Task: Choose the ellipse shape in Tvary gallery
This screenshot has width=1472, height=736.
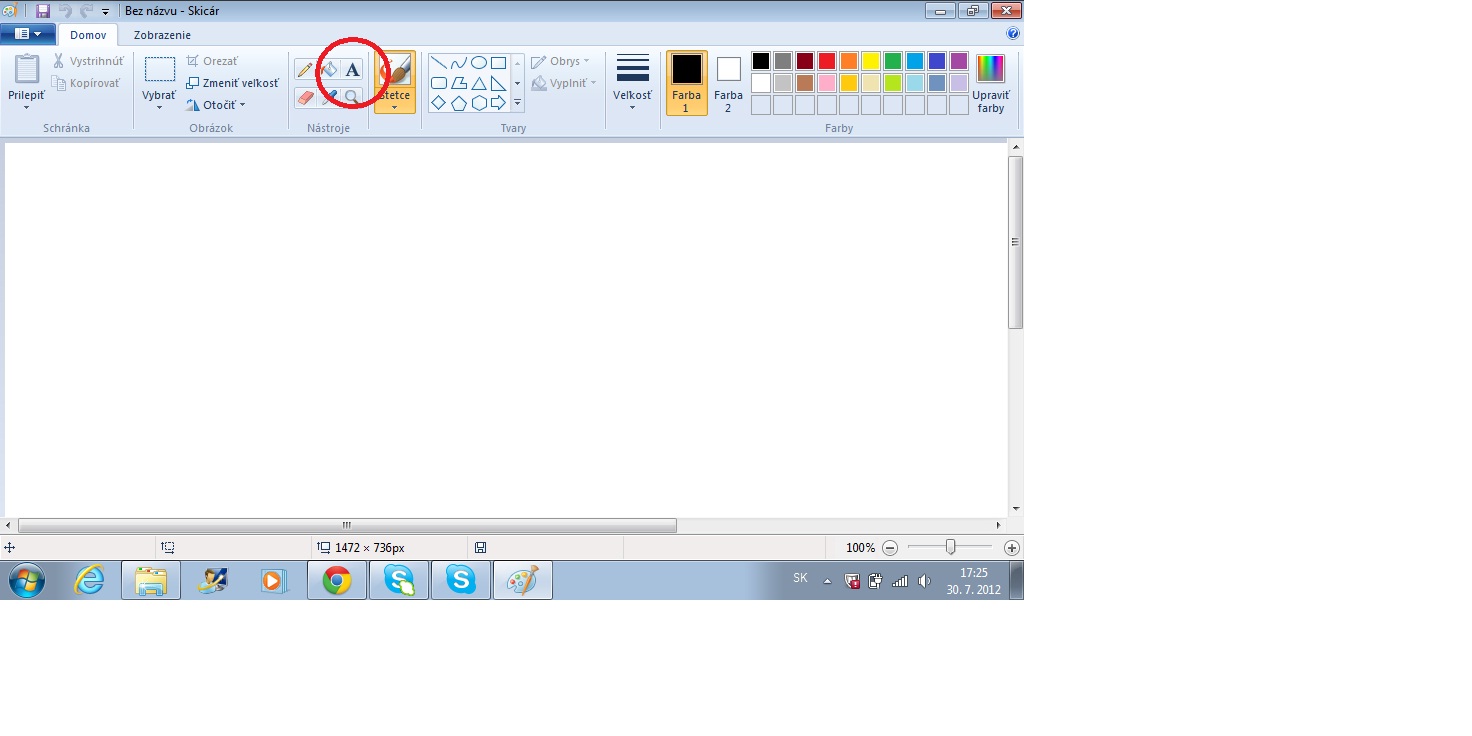Action: 479,63
